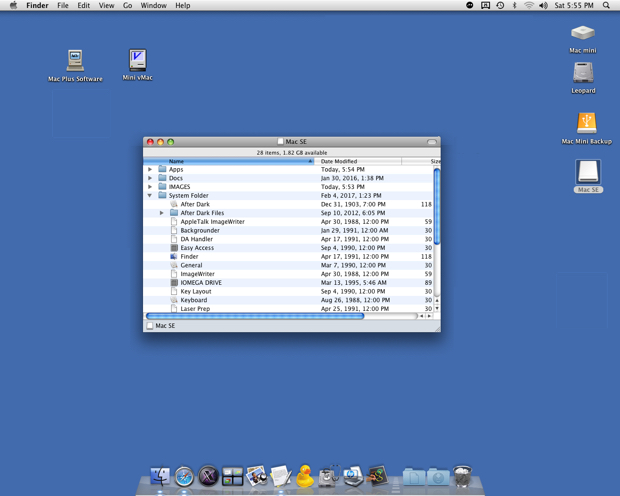
Task: Select the Laser Prep file
Action: tap(288, 309)
